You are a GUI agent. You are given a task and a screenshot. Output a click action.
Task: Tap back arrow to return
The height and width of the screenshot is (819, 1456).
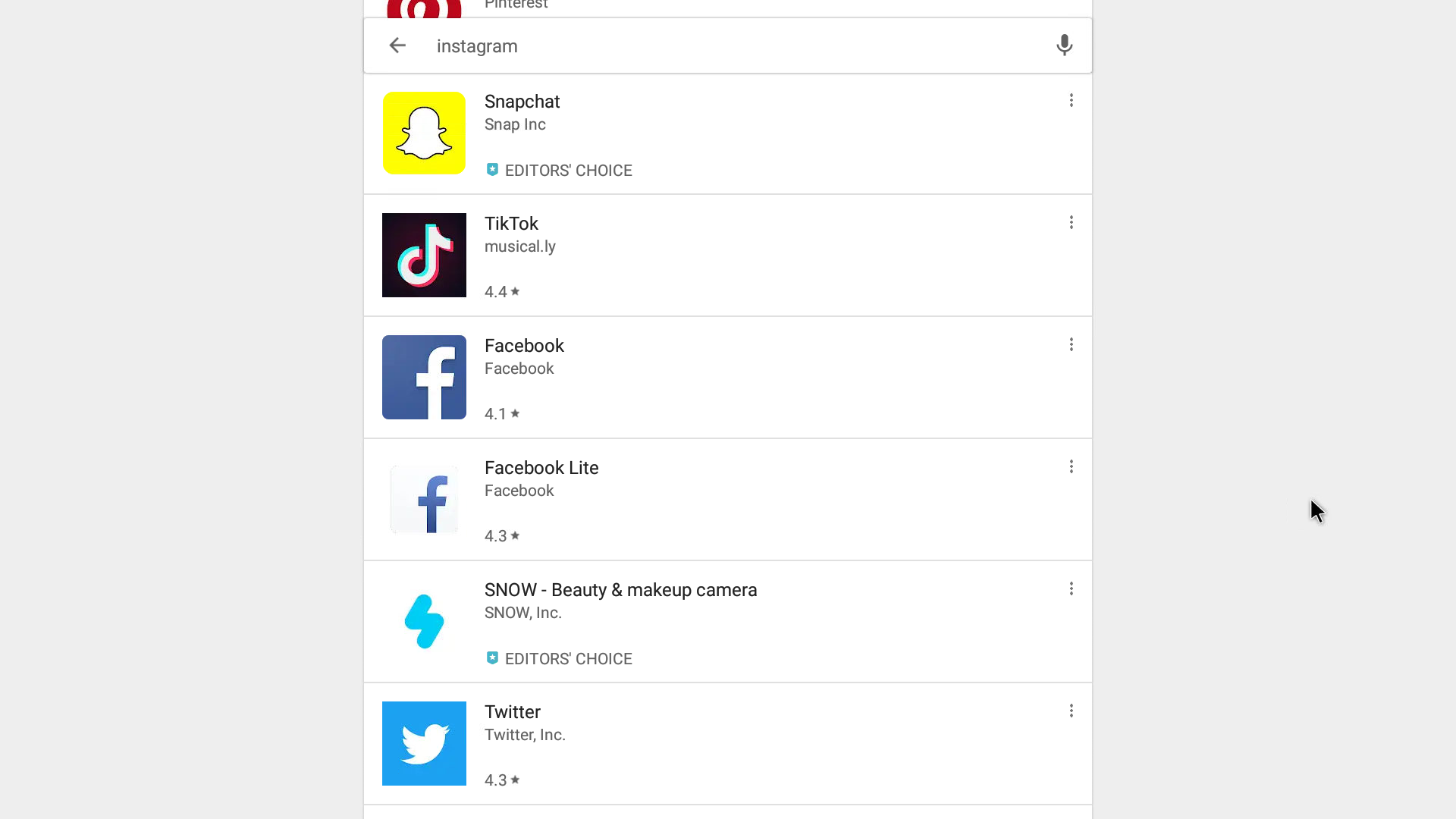pos(397,45)
